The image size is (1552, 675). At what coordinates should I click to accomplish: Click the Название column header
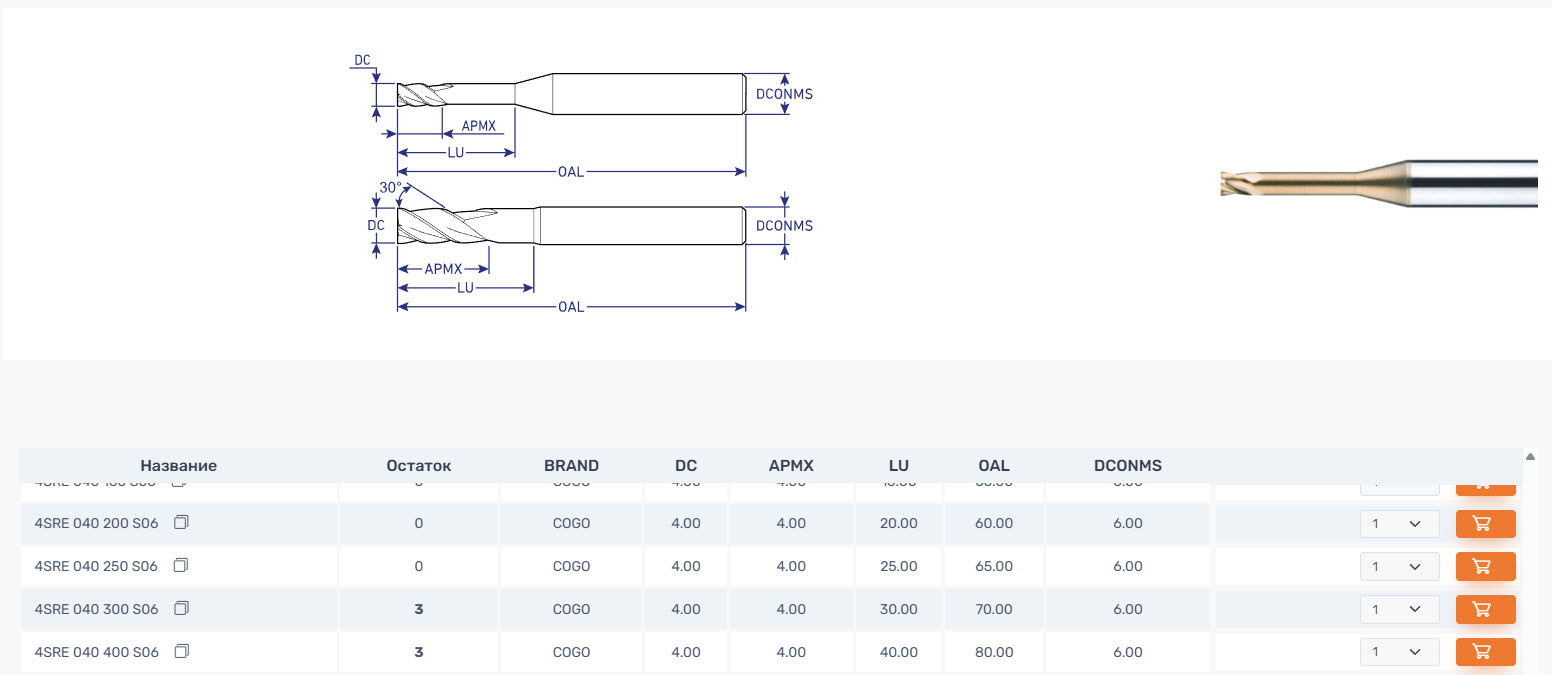pyautogui.click(x=178, y=466)
